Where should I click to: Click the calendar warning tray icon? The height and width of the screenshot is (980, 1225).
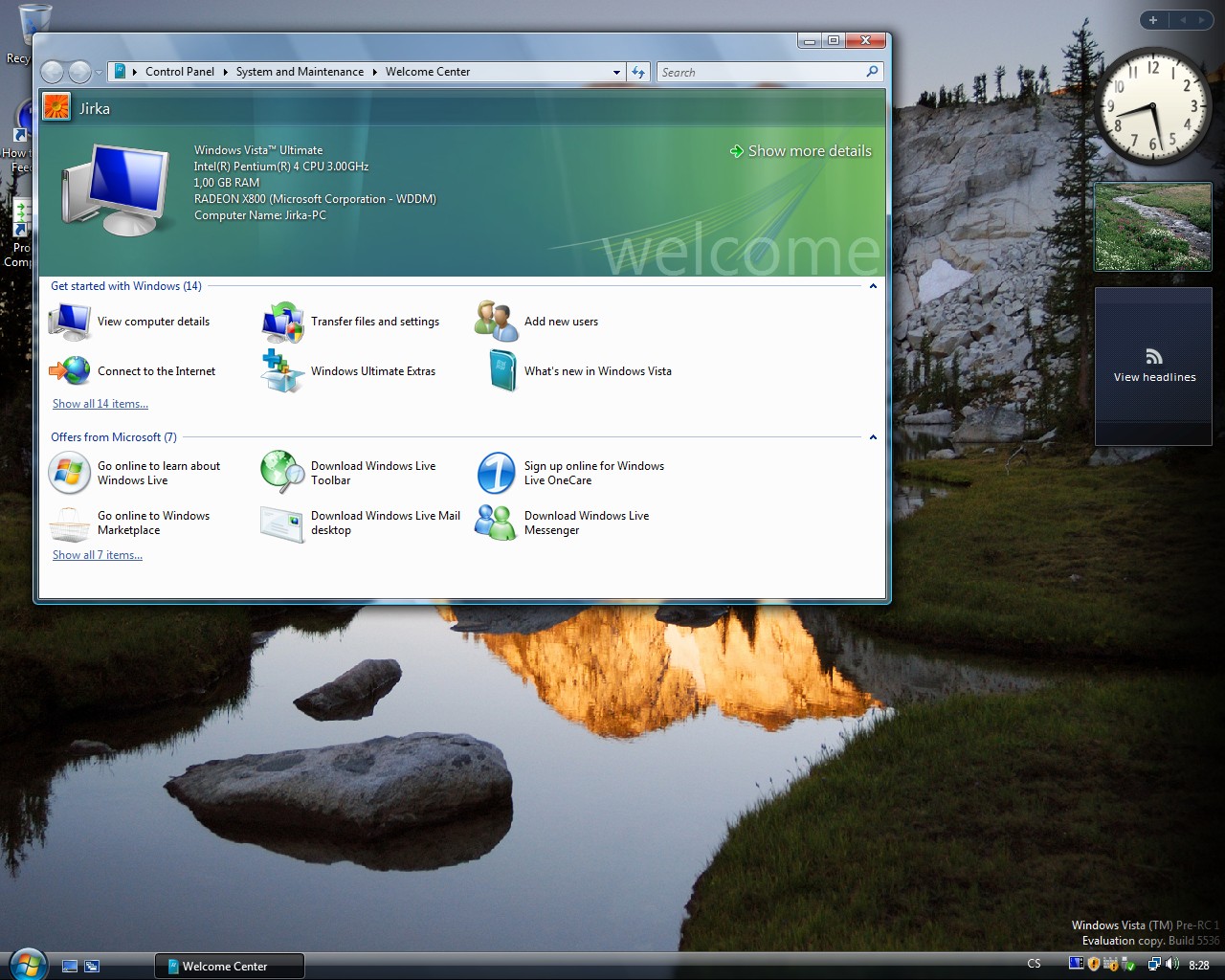pyautogui.click(x=1110, y=965)
